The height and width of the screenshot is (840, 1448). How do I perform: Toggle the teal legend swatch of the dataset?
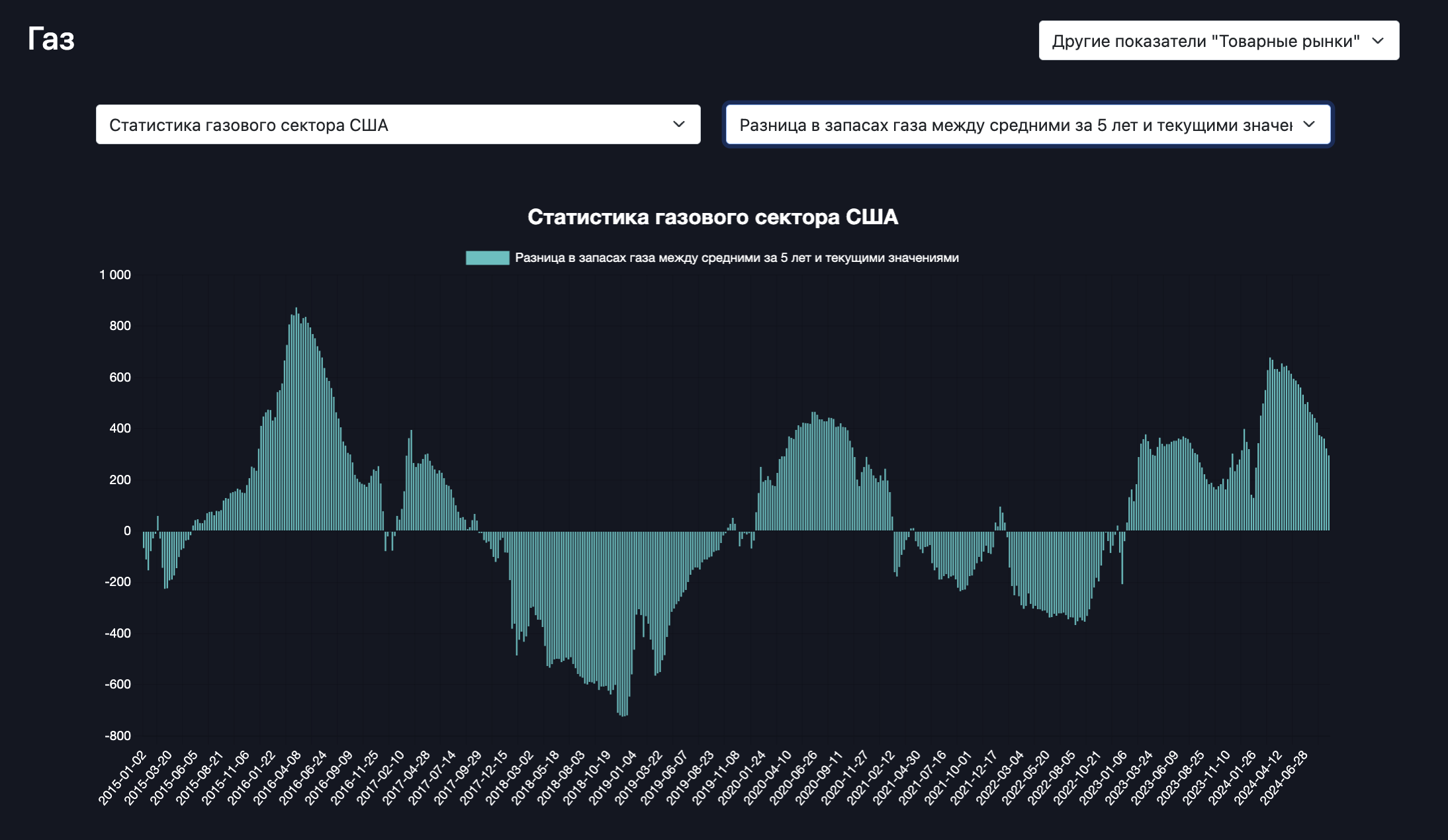click(487, 258)
